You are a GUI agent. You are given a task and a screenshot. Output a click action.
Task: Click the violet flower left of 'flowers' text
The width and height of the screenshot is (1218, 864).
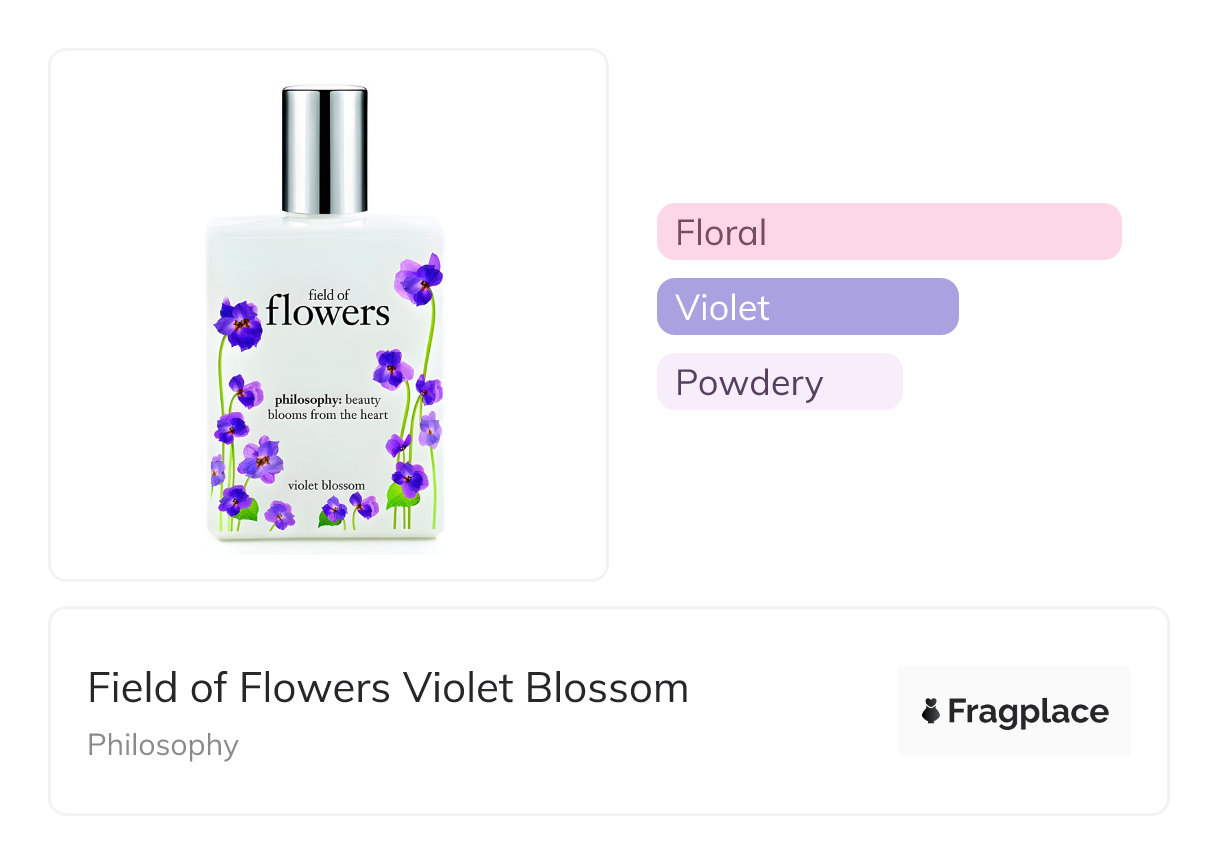(x=238, y=322)
